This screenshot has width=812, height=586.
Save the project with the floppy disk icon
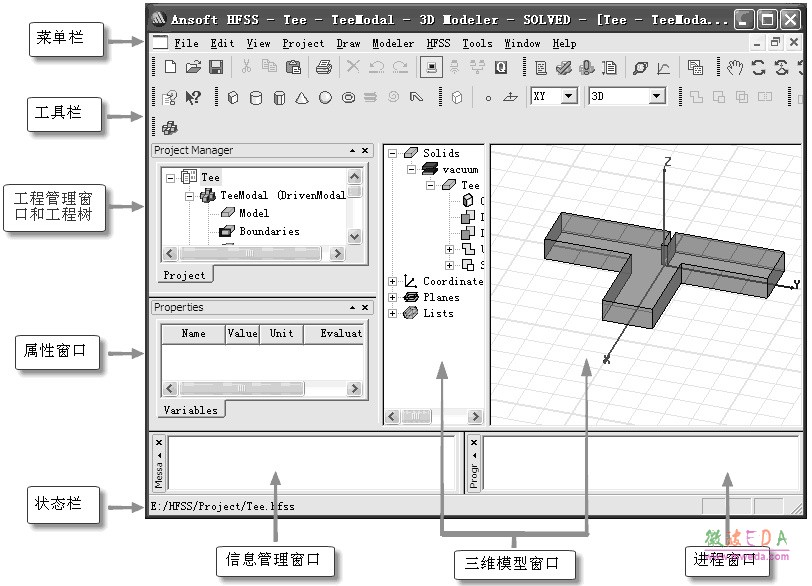point(216,67)
